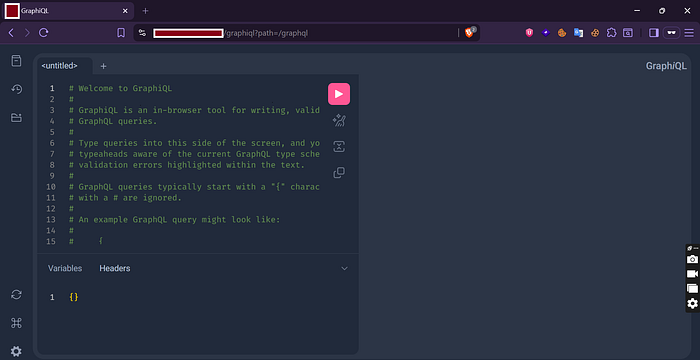Screen dimensions: 700x360
Task: Open the uBlock shield extension
Action: (529, 33)
